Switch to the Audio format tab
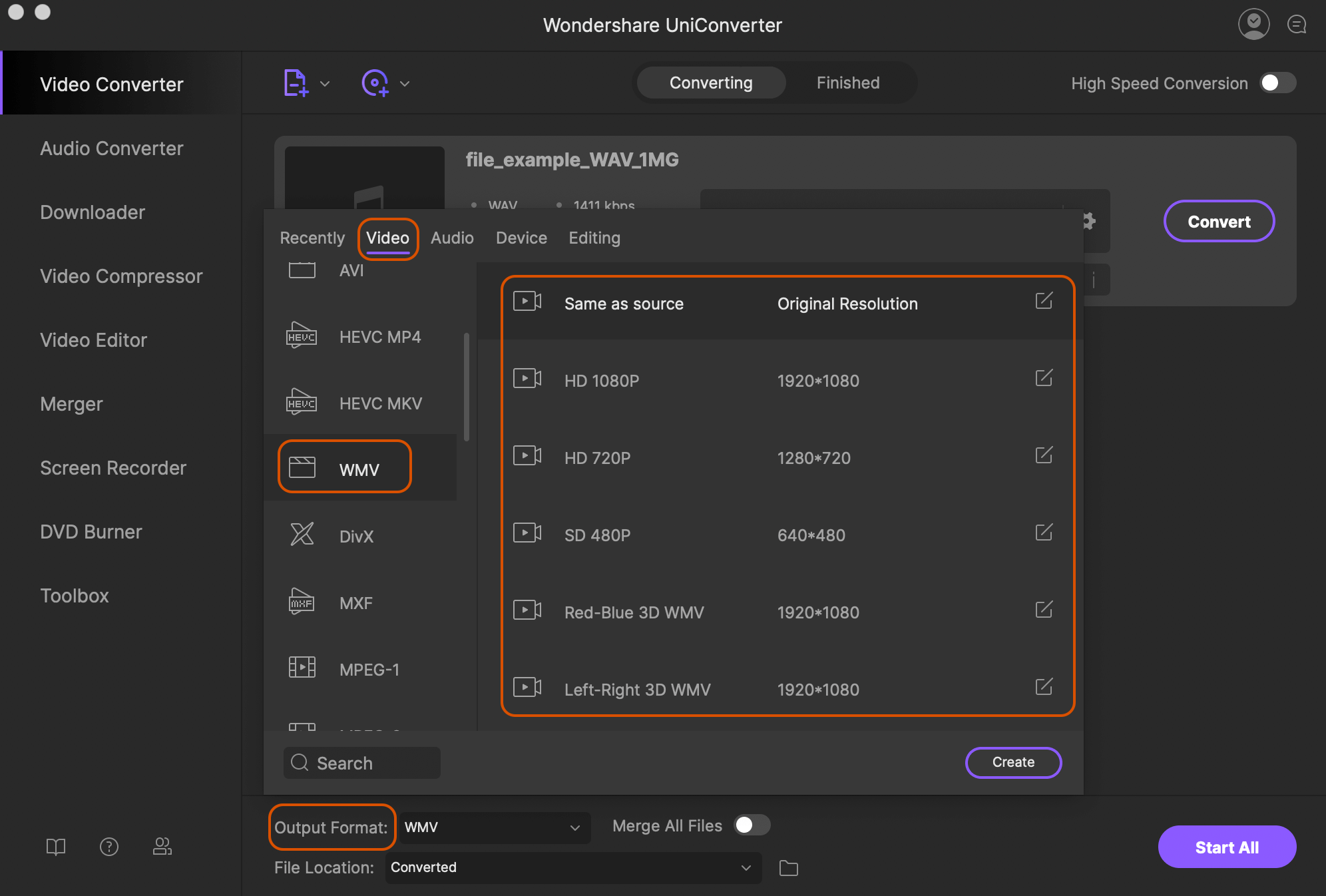This screenshot has height=896, width=1326. pos(452,238)
